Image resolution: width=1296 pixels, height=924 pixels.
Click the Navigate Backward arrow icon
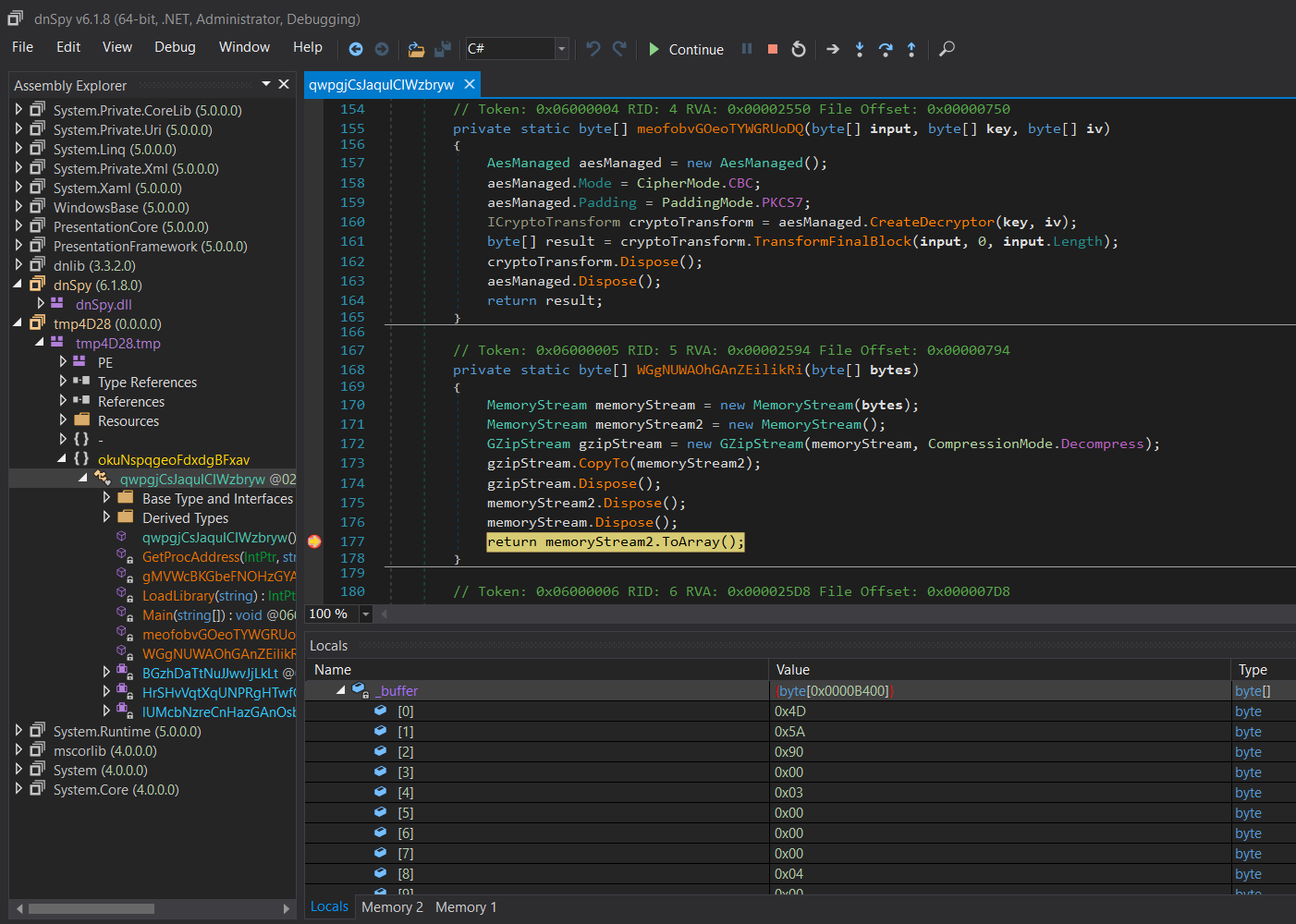click(x=356, y=49)
